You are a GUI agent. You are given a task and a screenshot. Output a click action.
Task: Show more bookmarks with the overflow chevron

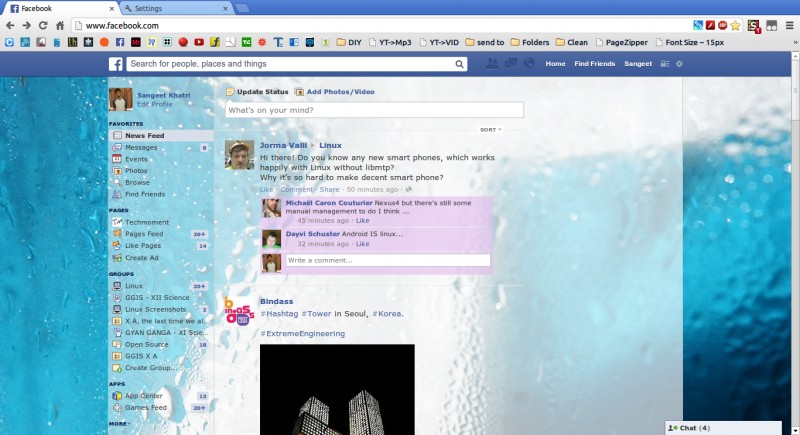pos(795,42)
